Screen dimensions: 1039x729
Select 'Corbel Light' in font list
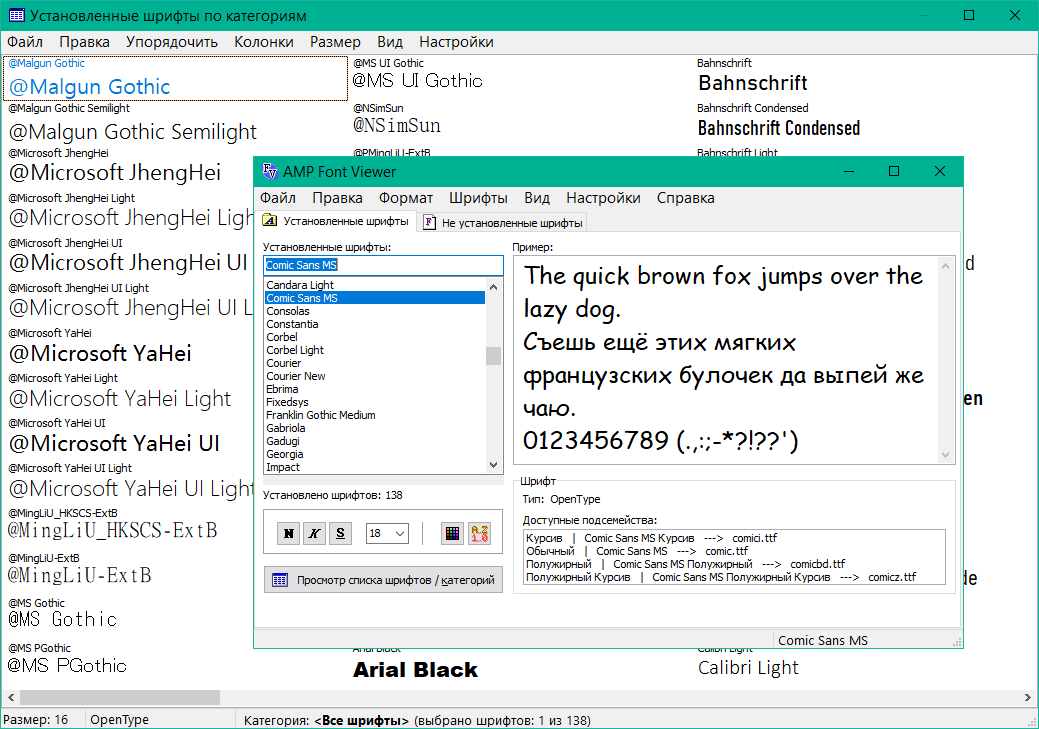click(x=374, y=350)
